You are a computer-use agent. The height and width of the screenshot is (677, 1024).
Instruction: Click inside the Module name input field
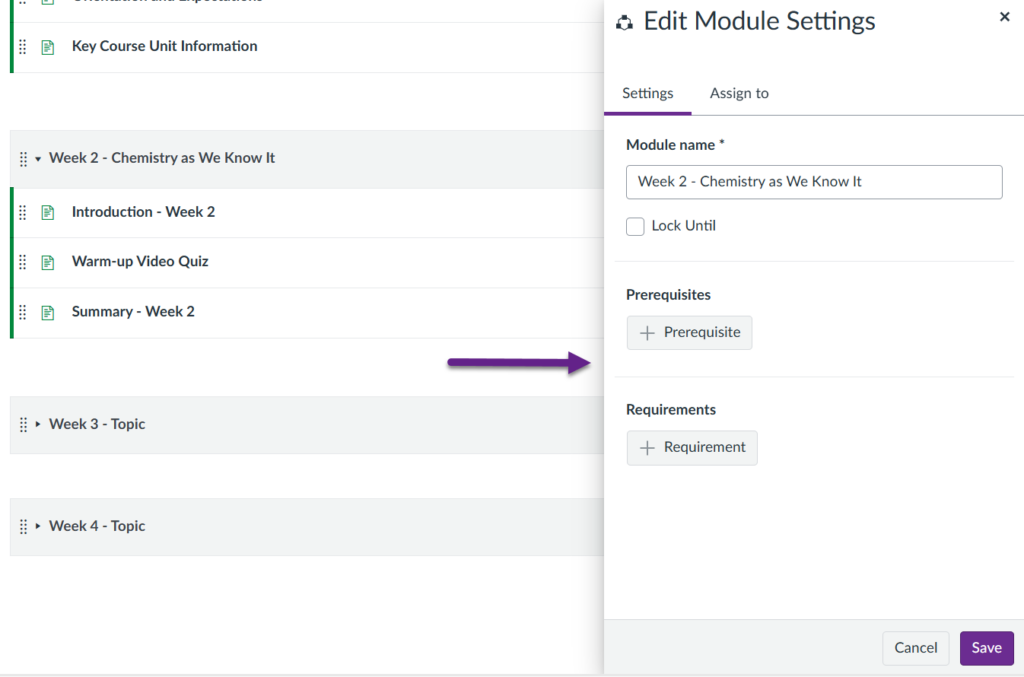click(813, 182)
